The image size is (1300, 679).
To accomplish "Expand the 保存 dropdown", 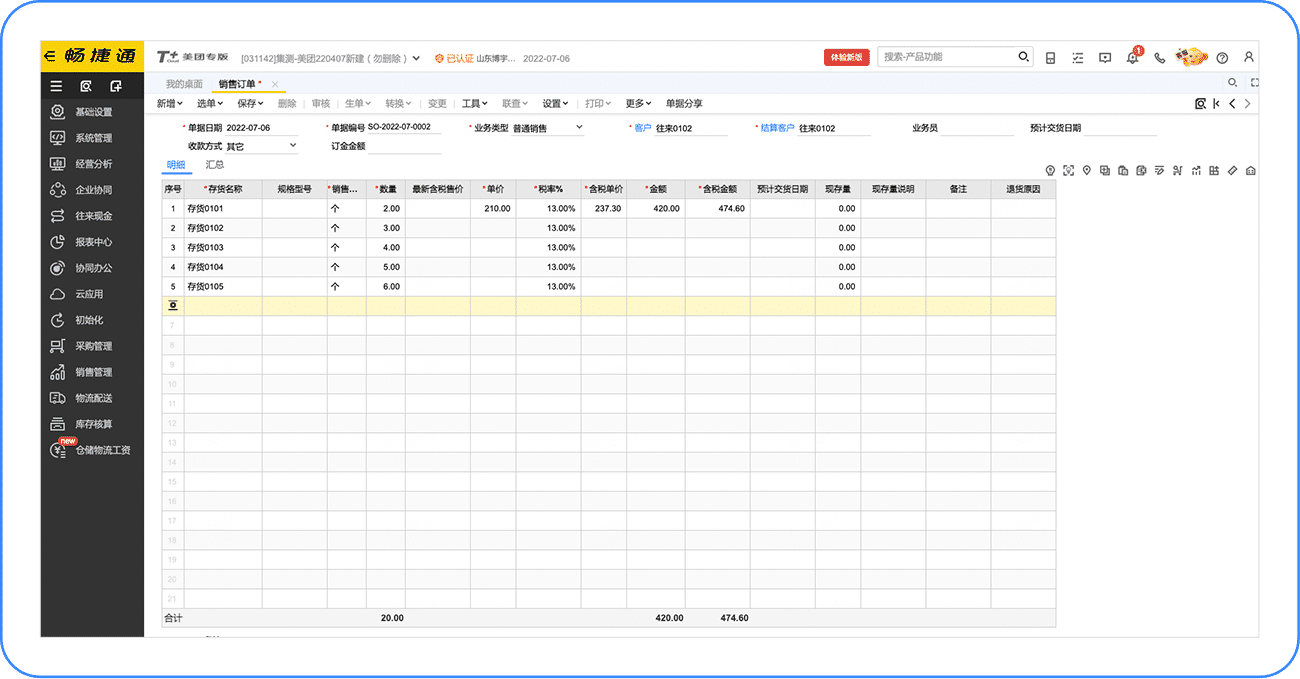I will coord(250,103).
